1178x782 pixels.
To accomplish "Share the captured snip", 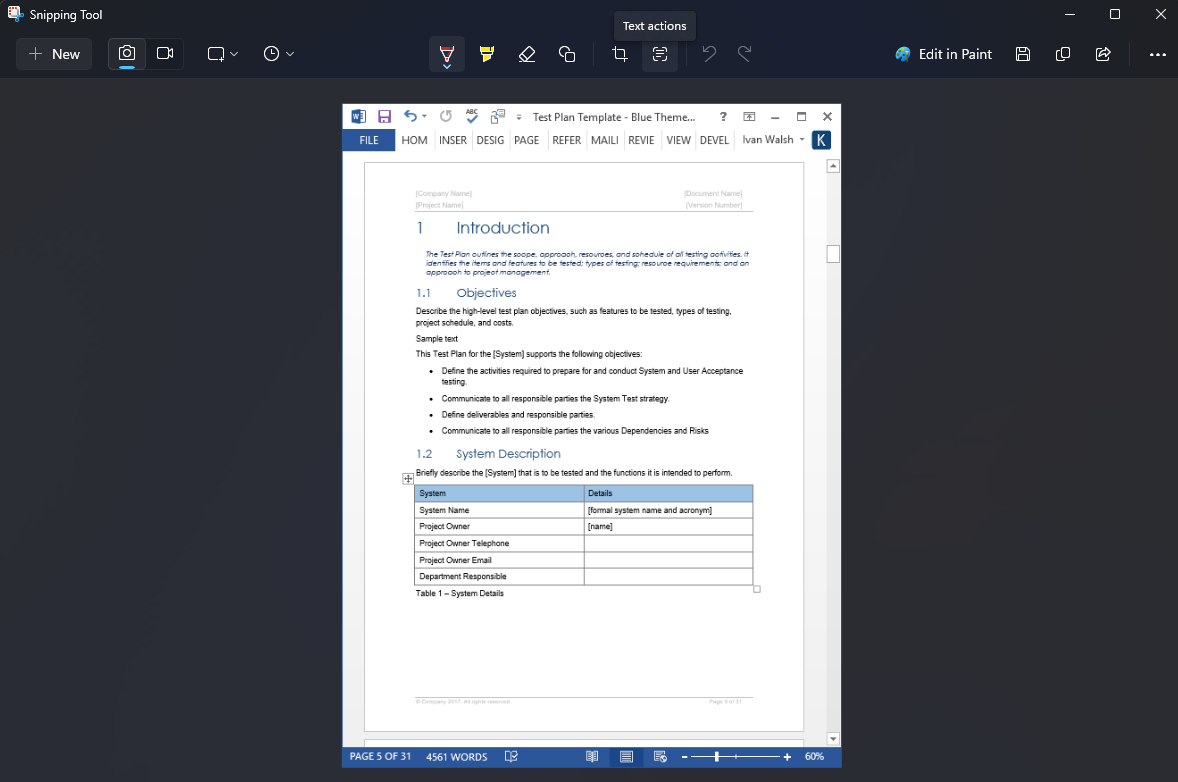I will point(1103,54).
